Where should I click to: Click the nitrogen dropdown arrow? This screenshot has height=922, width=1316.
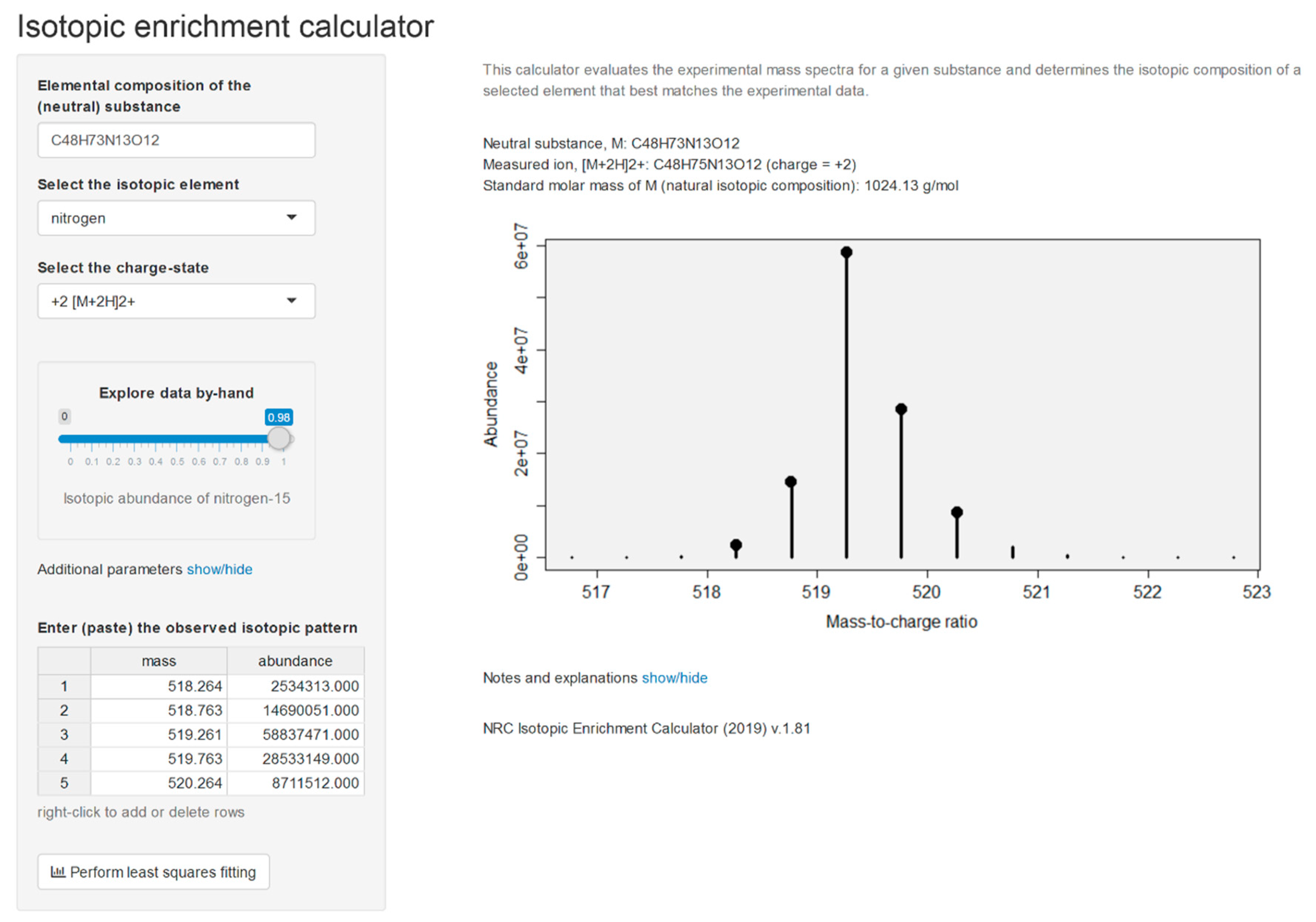[291, 217]
